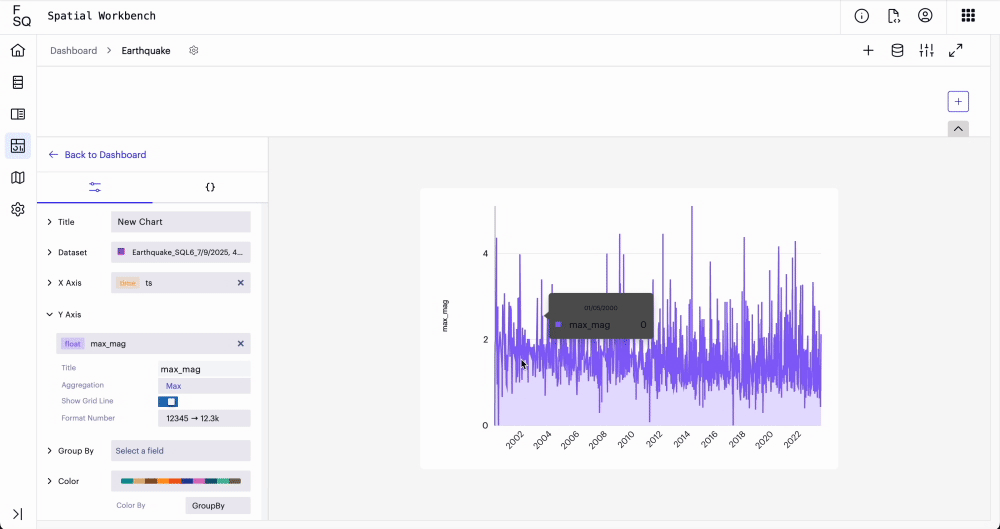
Task: Expand the X Axis section
Action: pos(50,283)
